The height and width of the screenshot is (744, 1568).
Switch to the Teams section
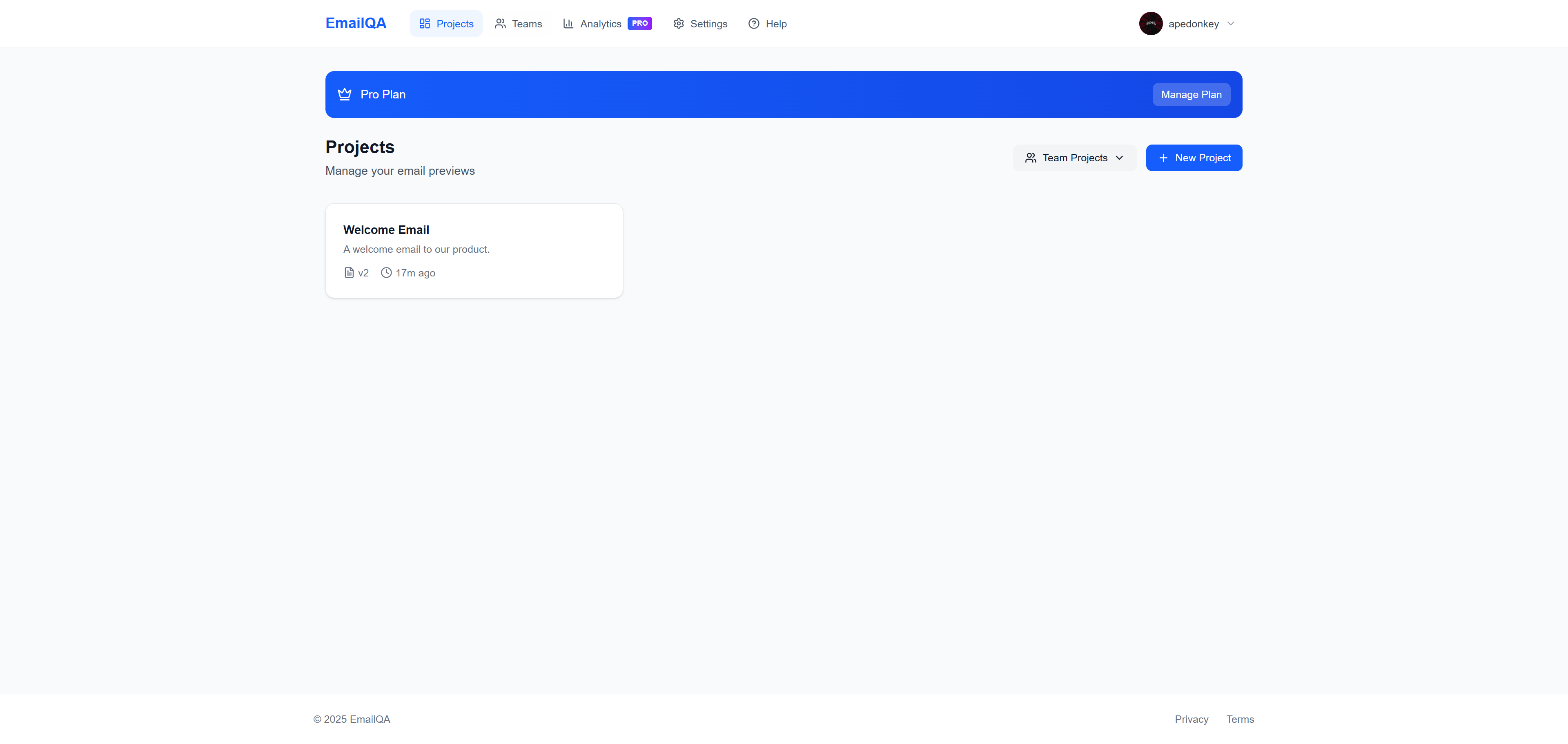tap(518, 23)
